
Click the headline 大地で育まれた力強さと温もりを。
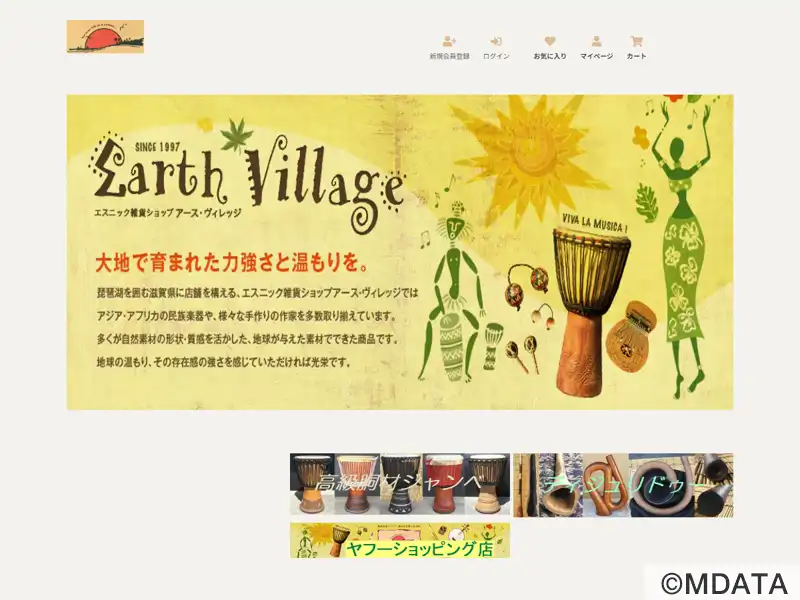tap(232, 263)
